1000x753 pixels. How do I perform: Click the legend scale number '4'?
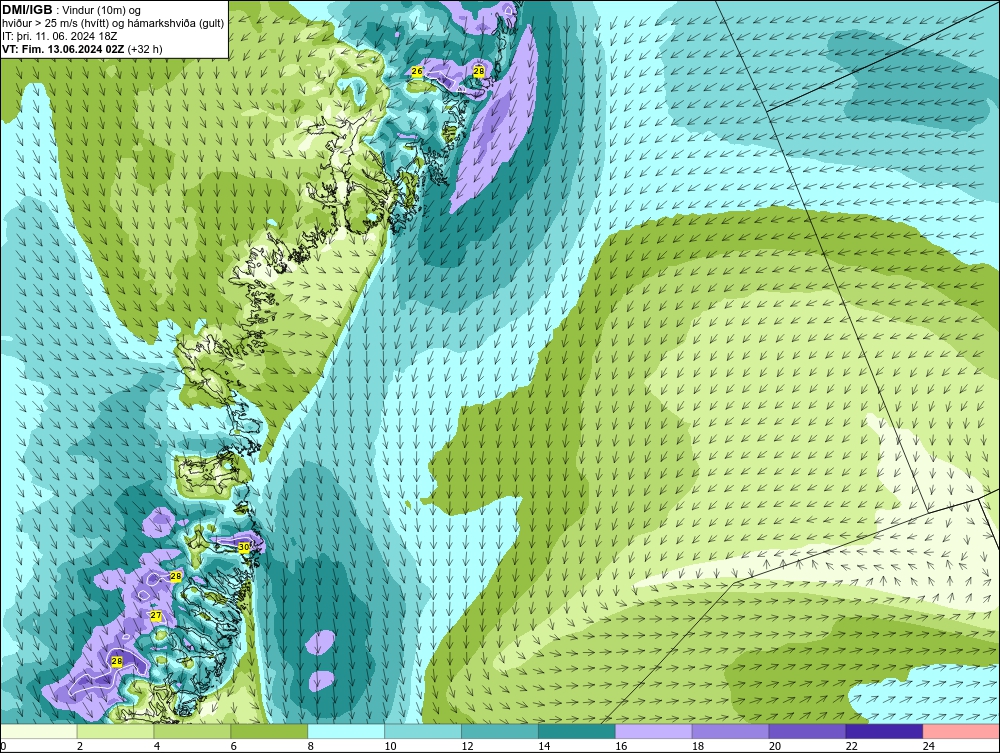[157, 746]
